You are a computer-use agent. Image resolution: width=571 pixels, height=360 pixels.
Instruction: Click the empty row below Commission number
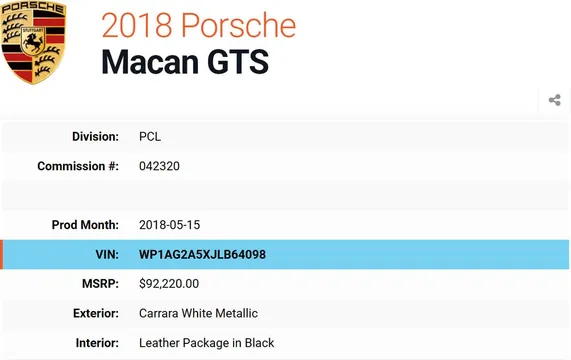coord(286,195)
